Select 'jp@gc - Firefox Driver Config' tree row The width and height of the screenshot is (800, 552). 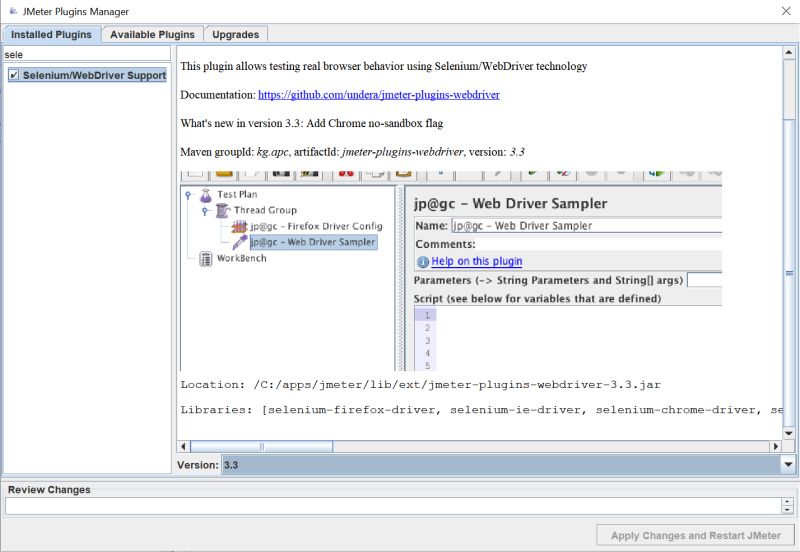click(316, 226)
